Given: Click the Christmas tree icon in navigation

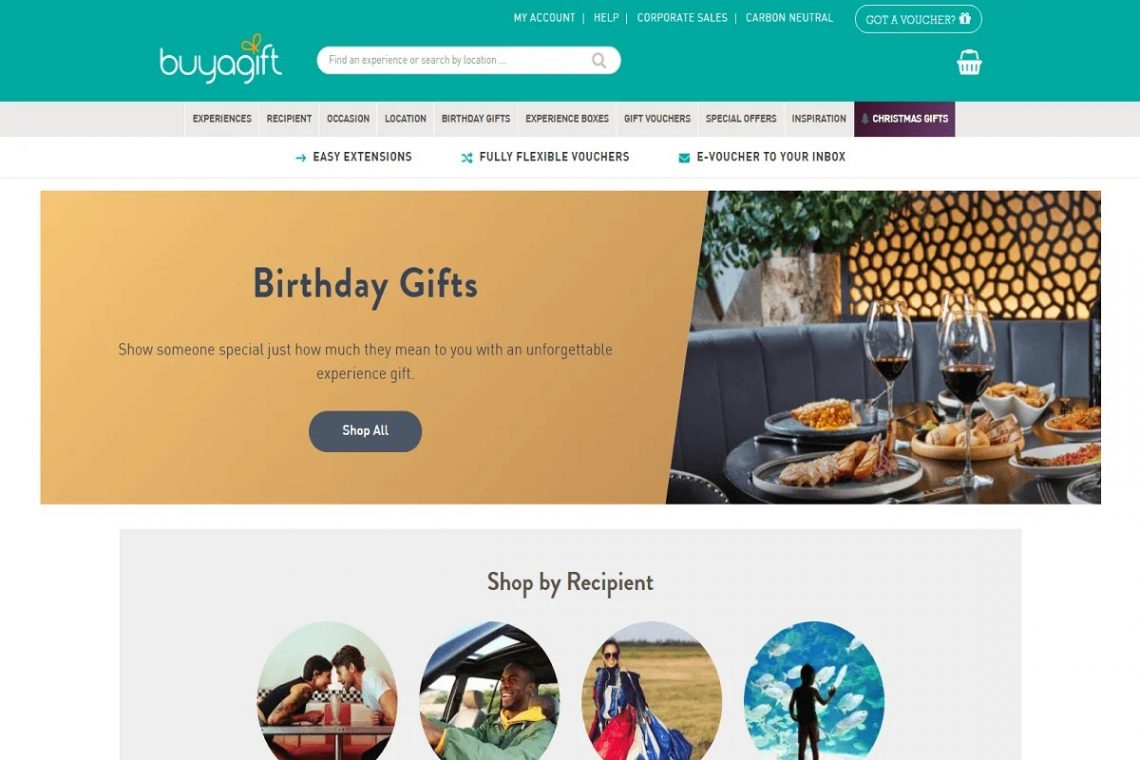Looking at the screenshot, I should pyautogui.click(x=864, y=119).
